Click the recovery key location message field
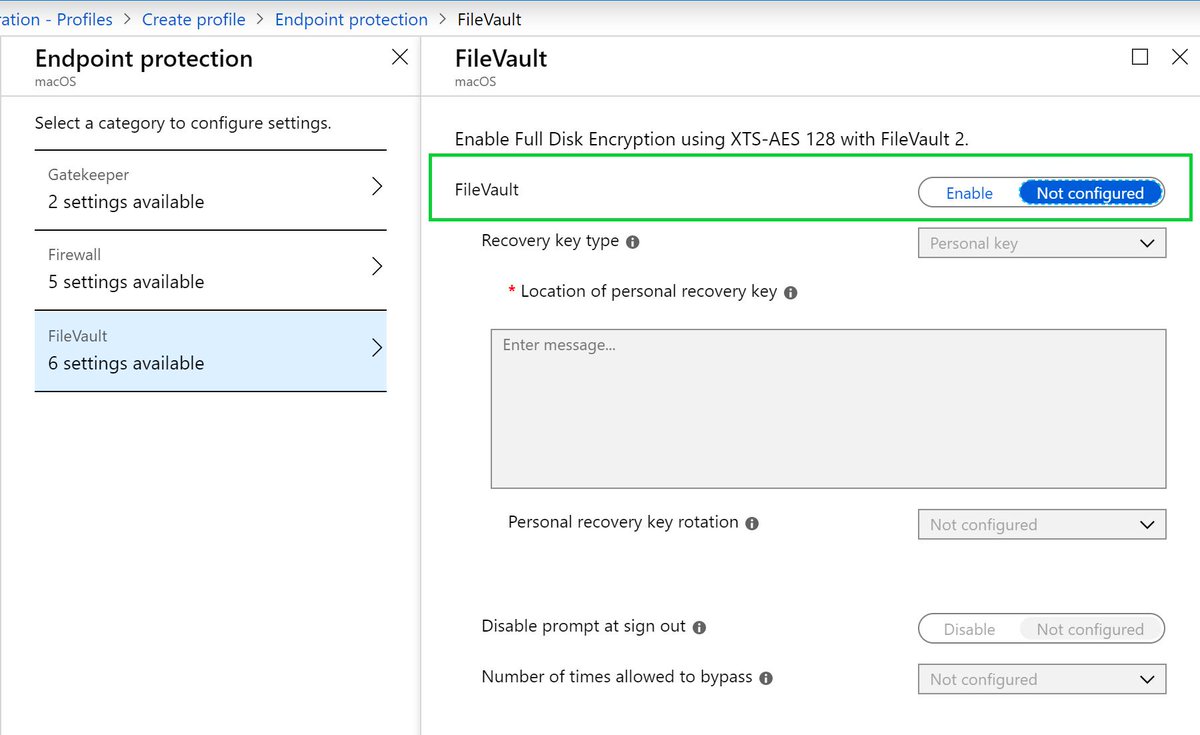Viewport: 1200px width, 735px height. point(828,408)
